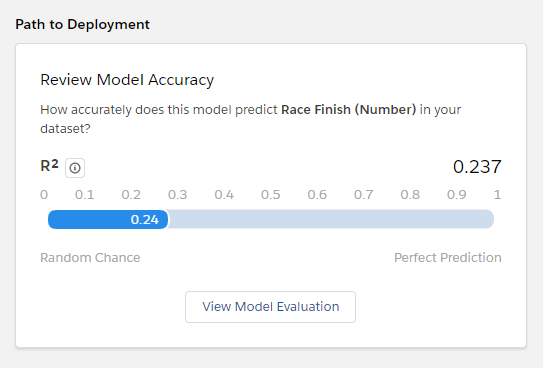This screenshot has height=368, width=543.
Task: Click the bold Race Finish (Number) text
Action: (348, 110)
